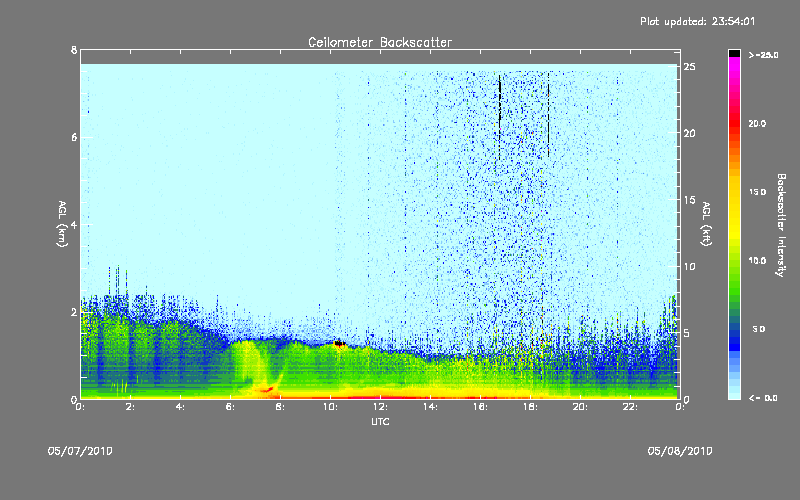Click the '20.0' colorbar scale label

(758, 124)
